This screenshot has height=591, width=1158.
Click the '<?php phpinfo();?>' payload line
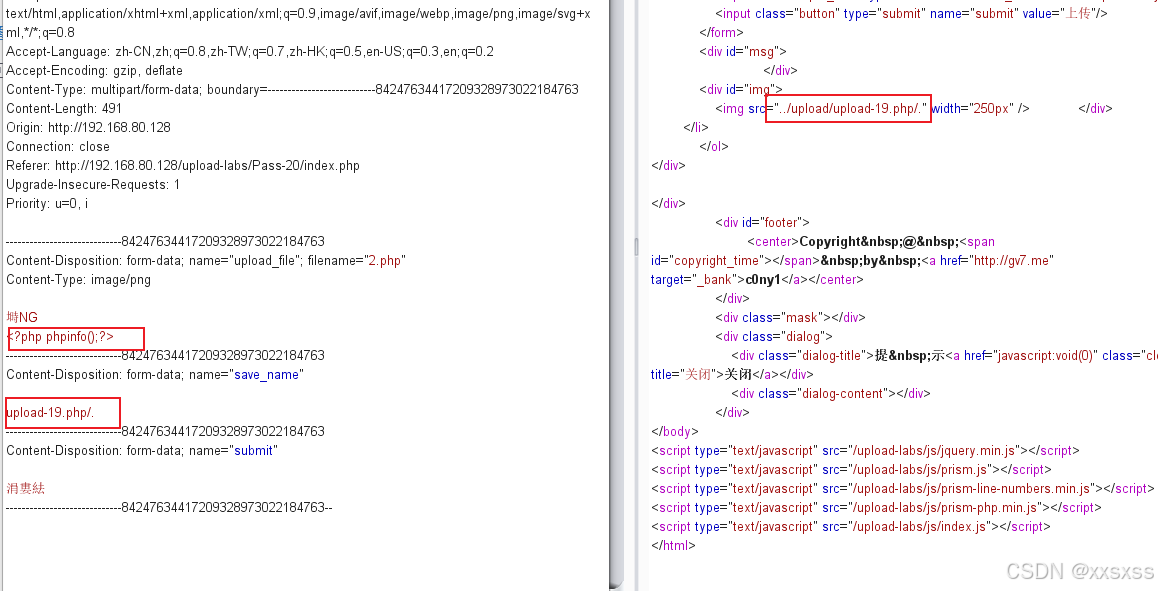click(61, 337)
